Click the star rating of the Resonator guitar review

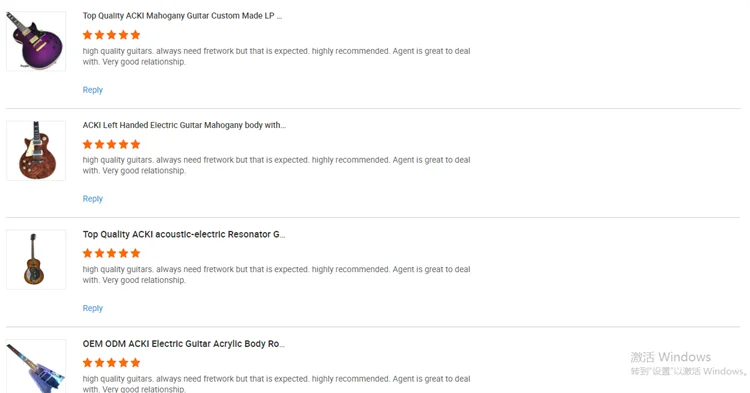[x=111, y=253]
